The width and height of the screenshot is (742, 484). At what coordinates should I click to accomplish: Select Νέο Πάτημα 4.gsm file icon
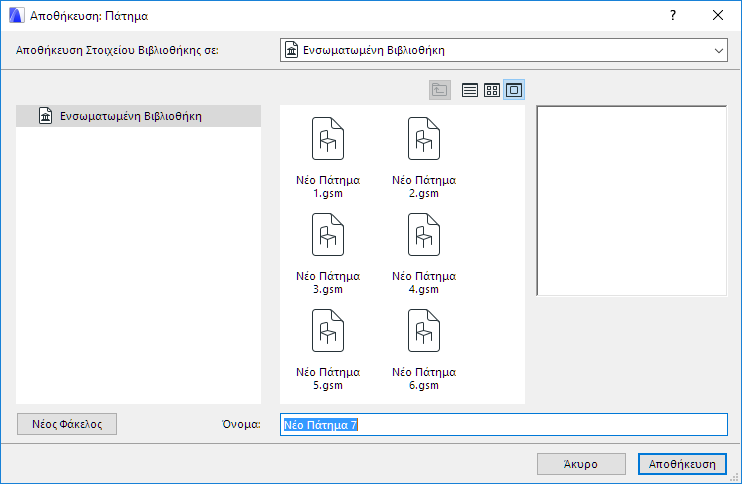click(x=424, y=235)
